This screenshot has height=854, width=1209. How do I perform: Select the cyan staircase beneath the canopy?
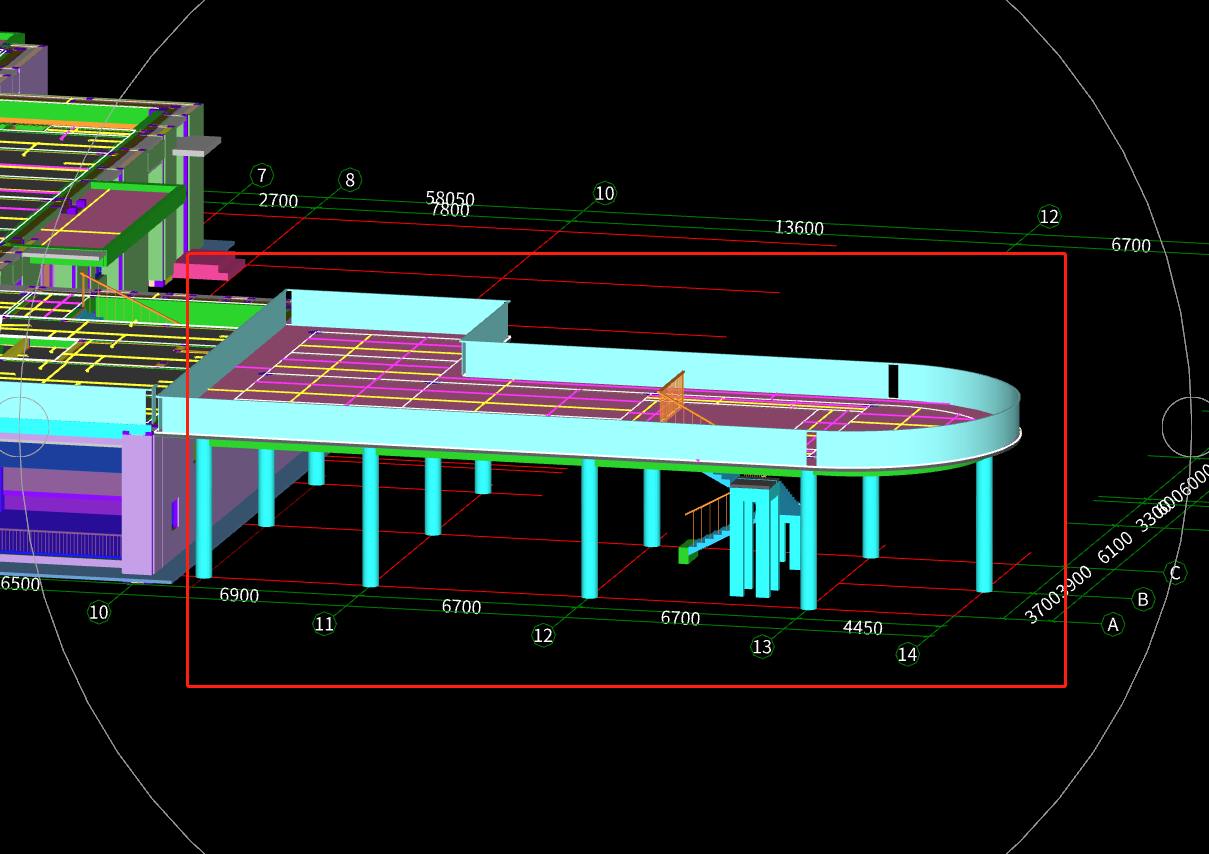[752, 535]
